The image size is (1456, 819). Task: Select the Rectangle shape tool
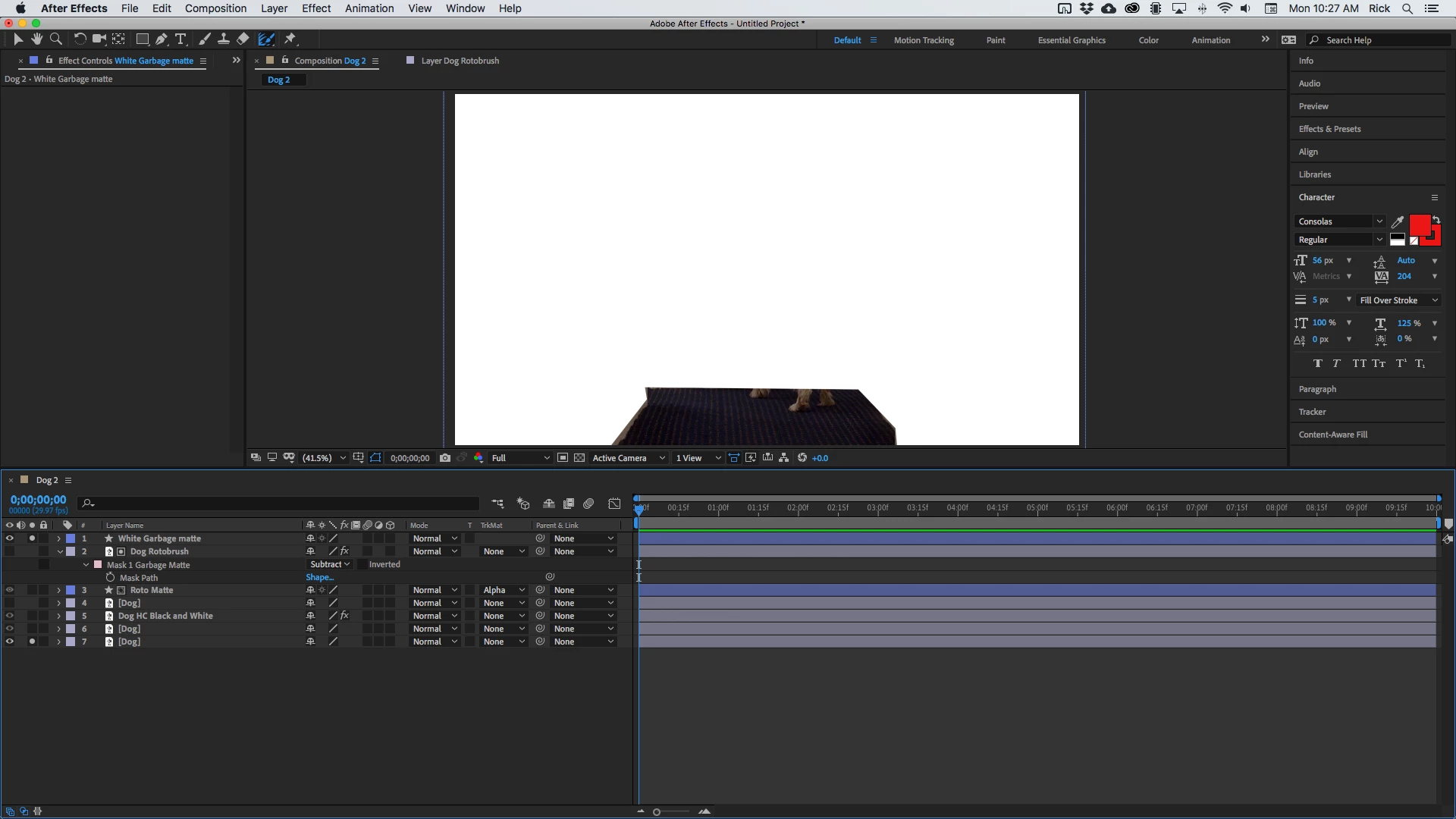[142, 39]
